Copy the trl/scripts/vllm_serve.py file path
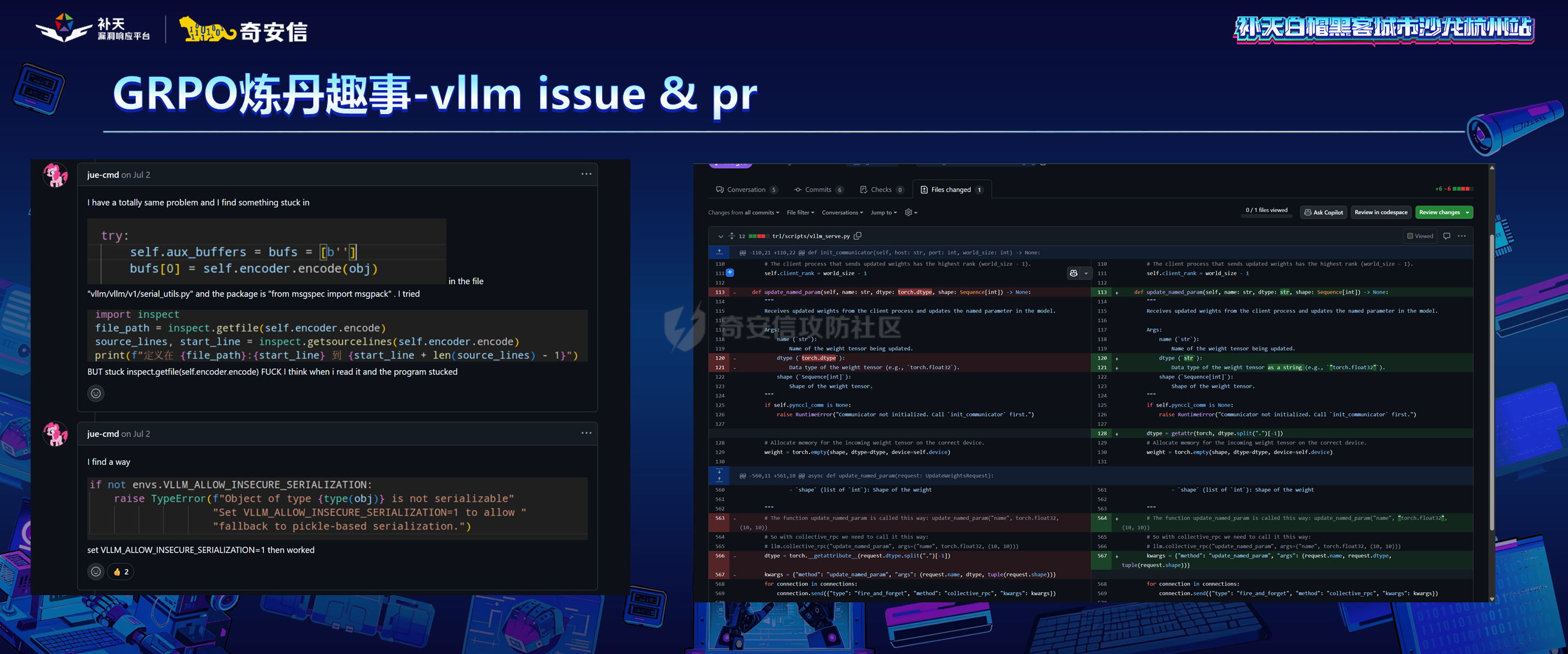This screenshot has width=1568, height=654. pyautogui.click(x=857, y=235)
